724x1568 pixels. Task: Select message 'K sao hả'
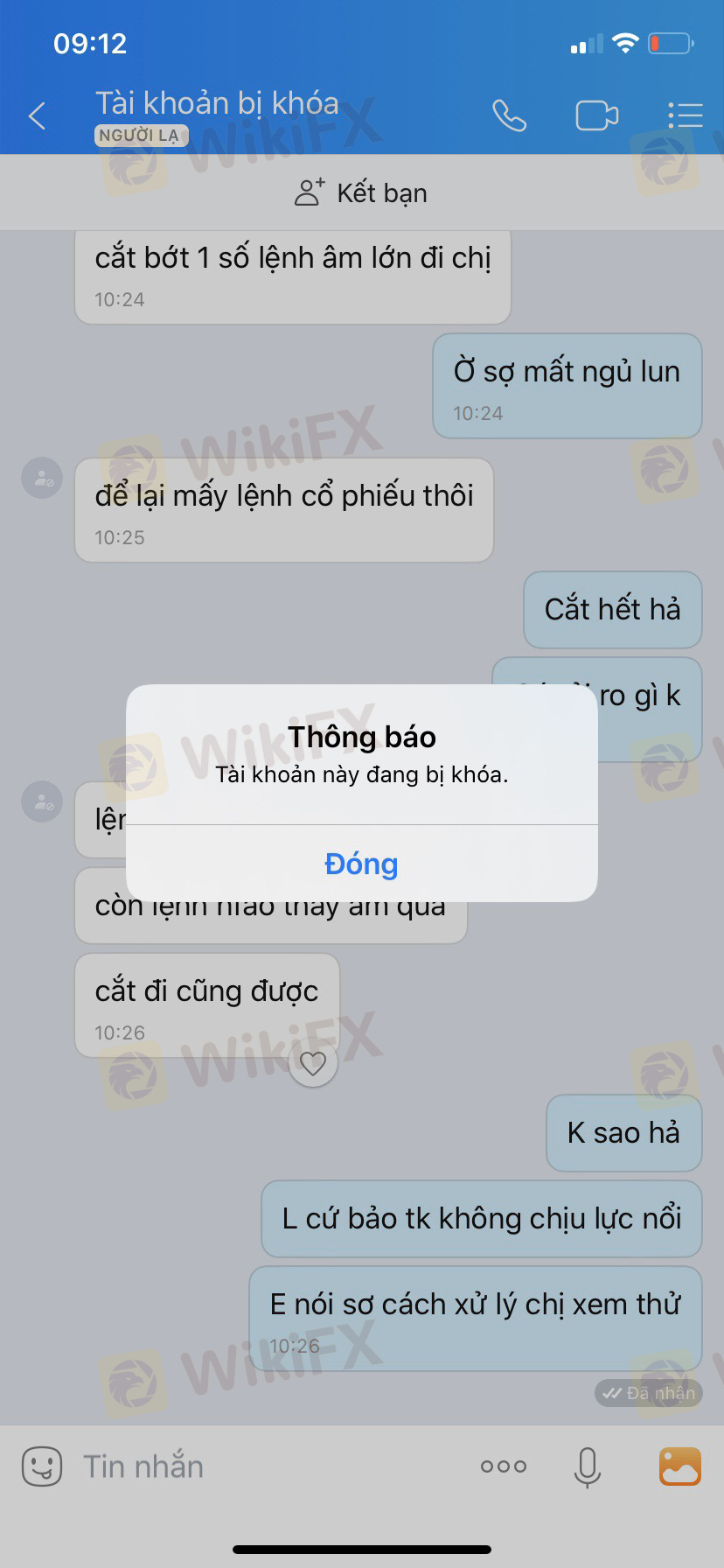point(624,1133)
